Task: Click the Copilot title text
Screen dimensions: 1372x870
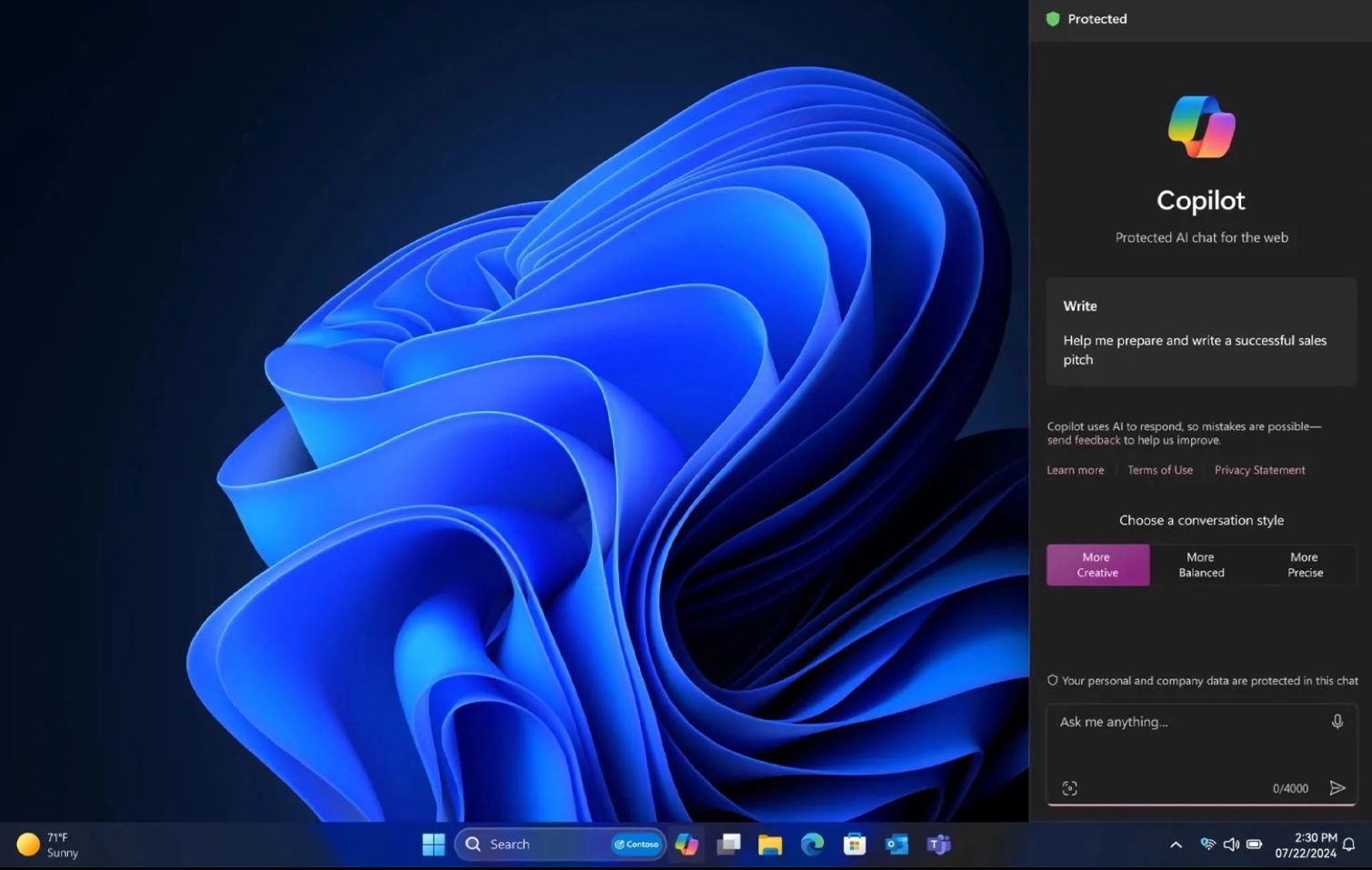Action: pyautogui.click(x=1201, y=200)
